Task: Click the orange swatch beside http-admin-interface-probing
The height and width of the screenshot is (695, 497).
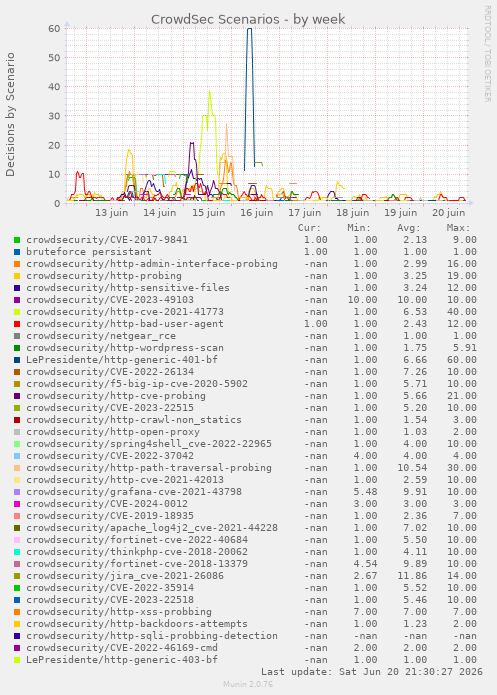Action: coord(17,264)
